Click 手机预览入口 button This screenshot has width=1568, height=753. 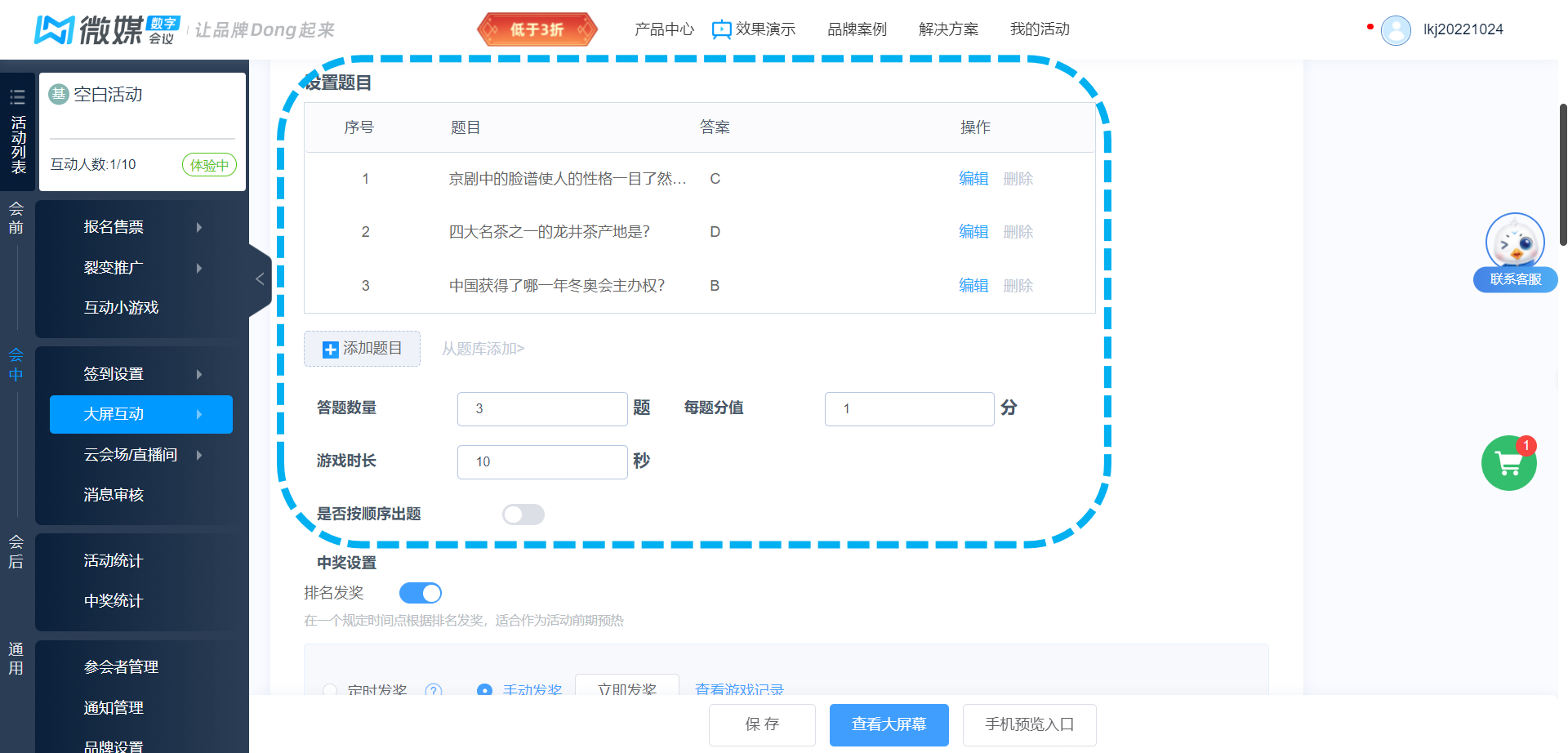pos(1029,724)
